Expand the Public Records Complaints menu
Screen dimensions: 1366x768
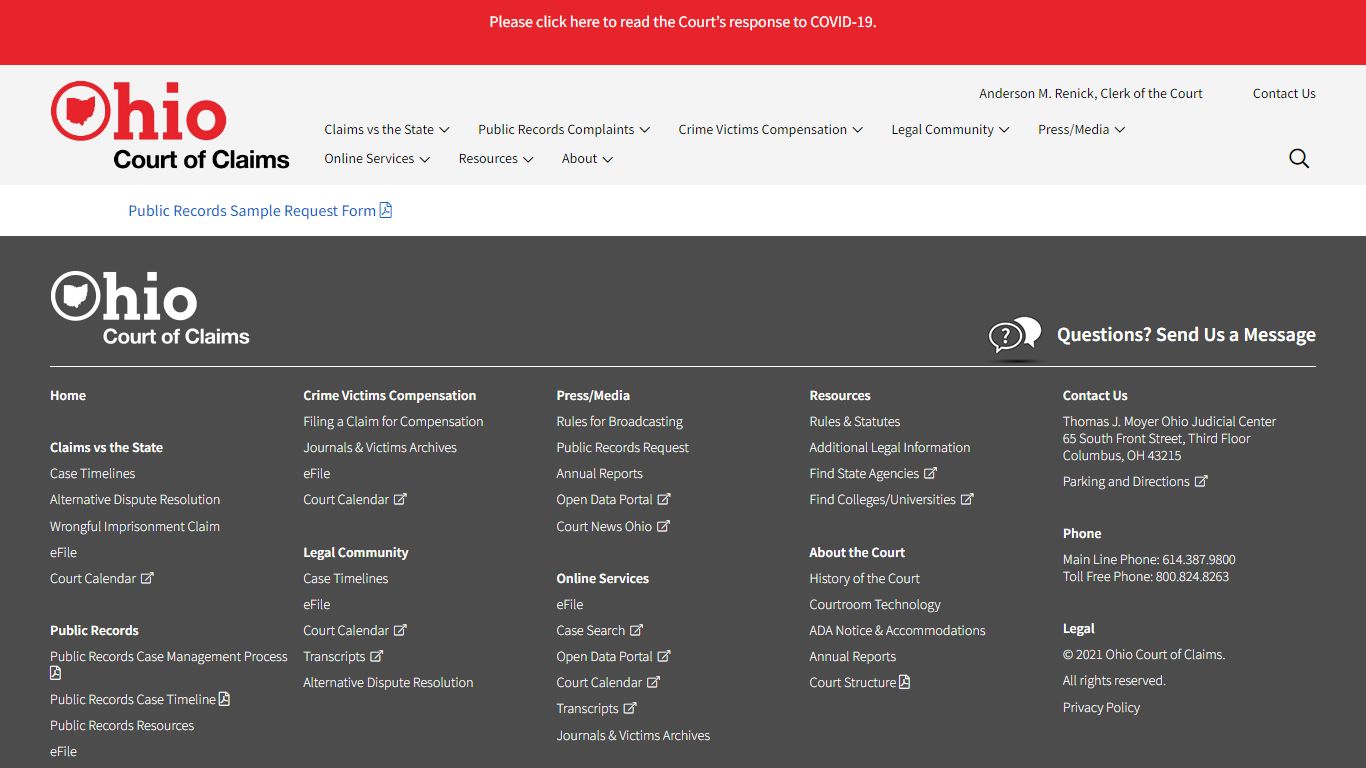click(564, 129)
